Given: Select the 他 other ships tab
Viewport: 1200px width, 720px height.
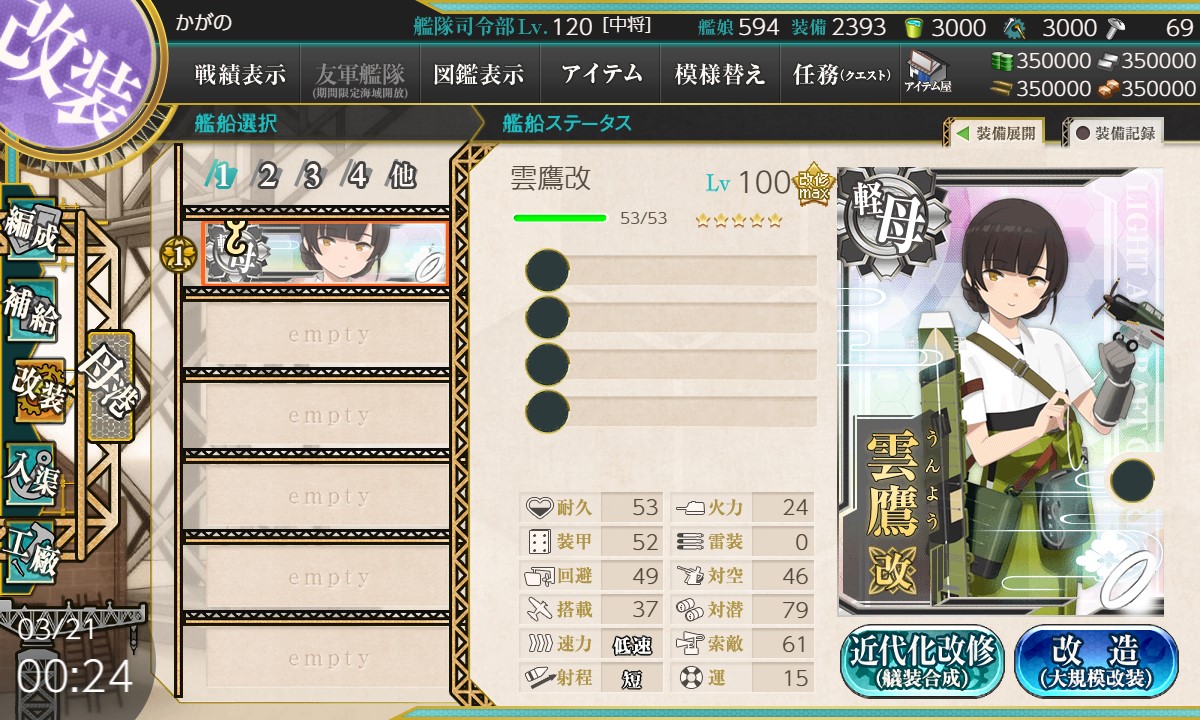Looking at the screenshot, I should pos(402,176).
